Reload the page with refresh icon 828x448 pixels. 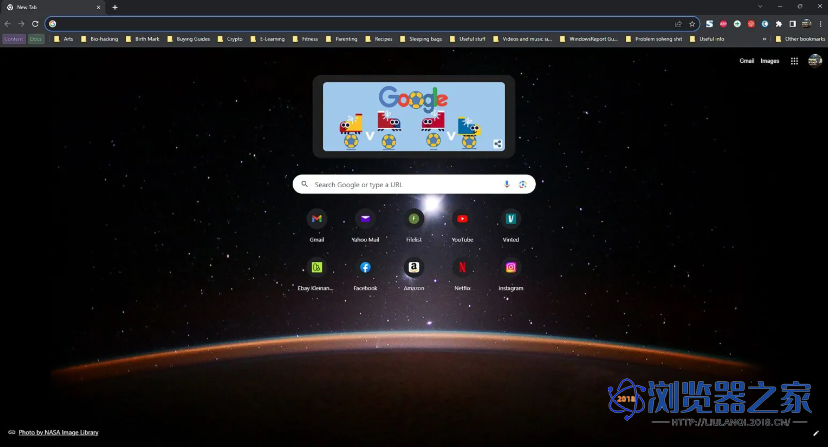point(35,24)
